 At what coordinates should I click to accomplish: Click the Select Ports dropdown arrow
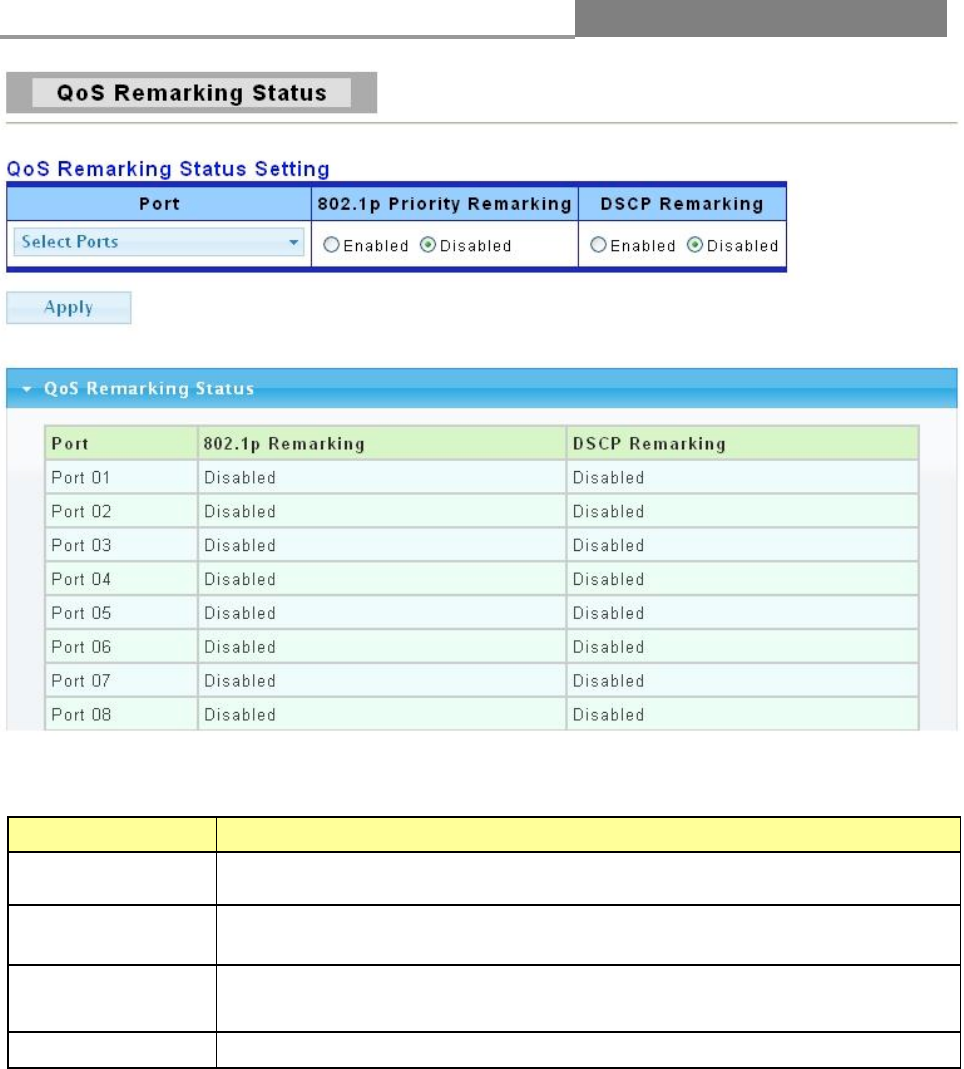coord(293,243)
